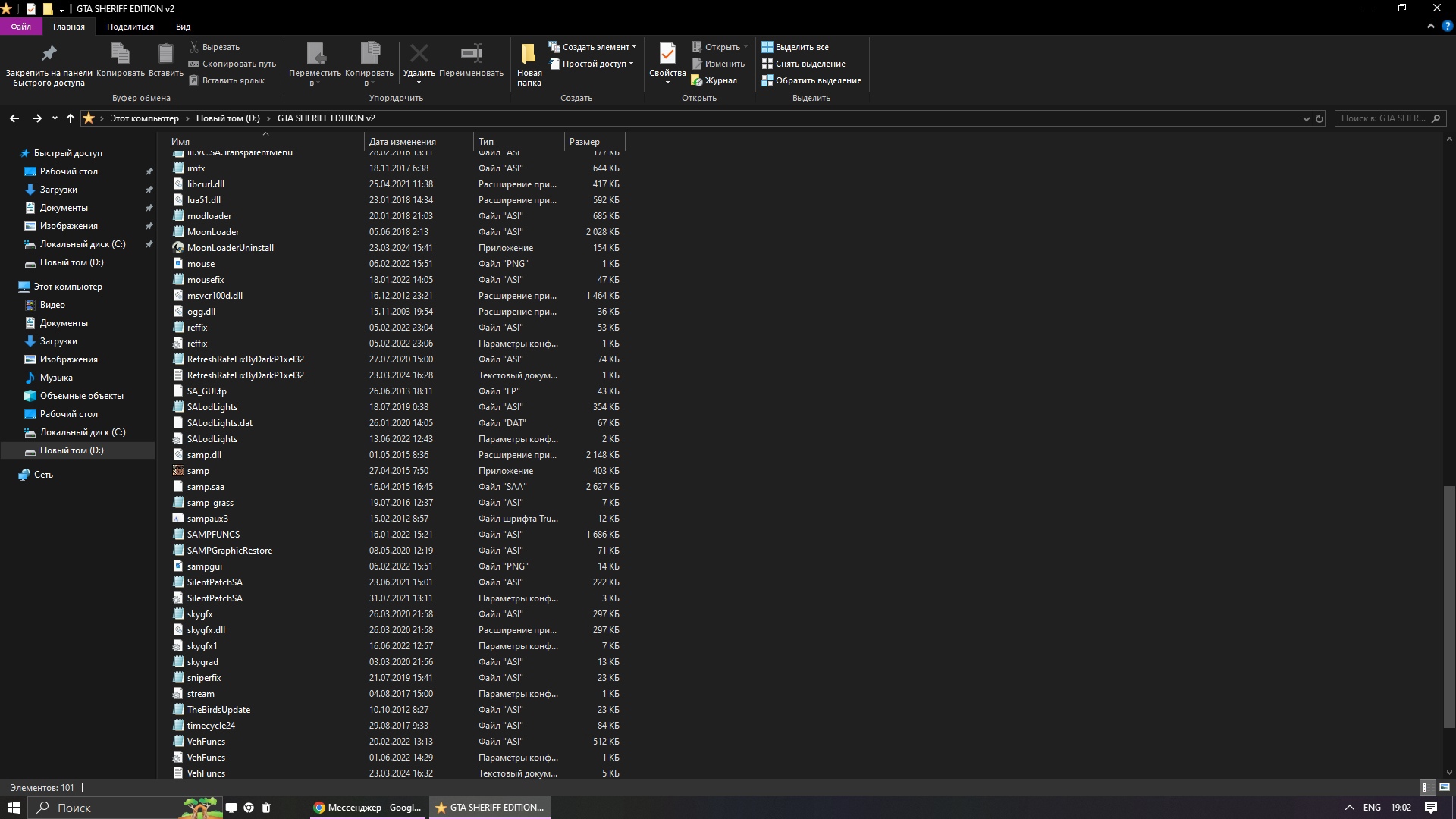The image size is (1456, 819).
Task: Open recent locations dropdown arrow
Action: coord(55,118)
